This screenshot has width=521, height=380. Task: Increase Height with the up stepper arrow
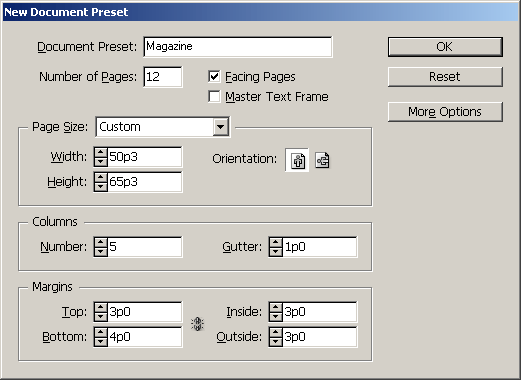pyautogui.click(x=101, y=178)
